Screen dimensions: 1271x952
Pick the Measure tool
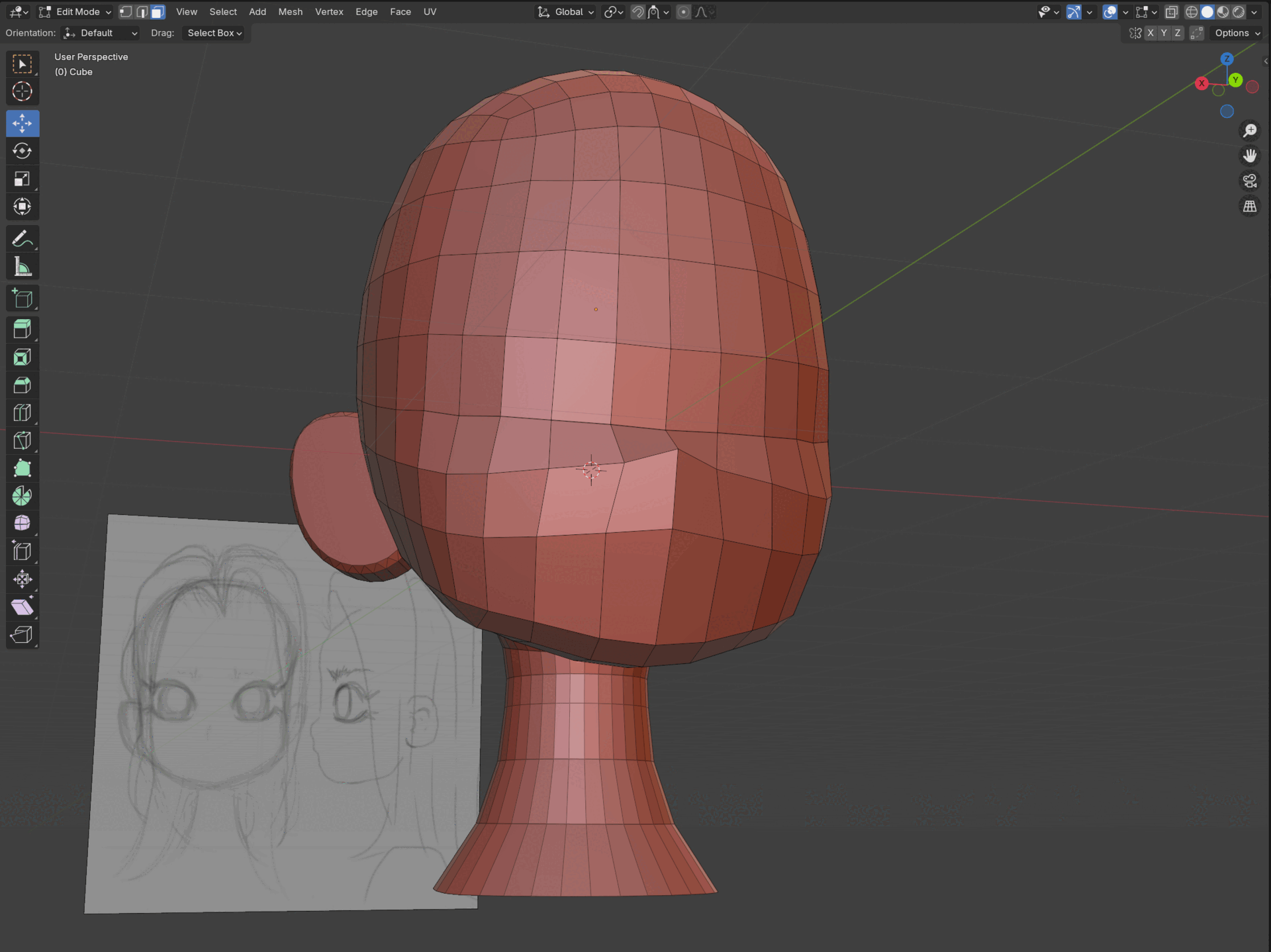tap(22, 267)
